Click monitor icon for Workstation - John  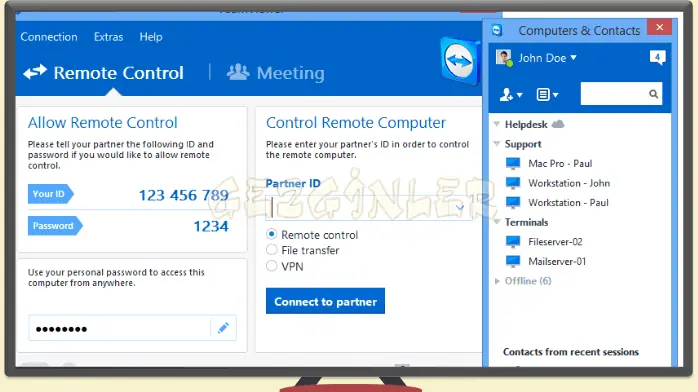point(513,183)
